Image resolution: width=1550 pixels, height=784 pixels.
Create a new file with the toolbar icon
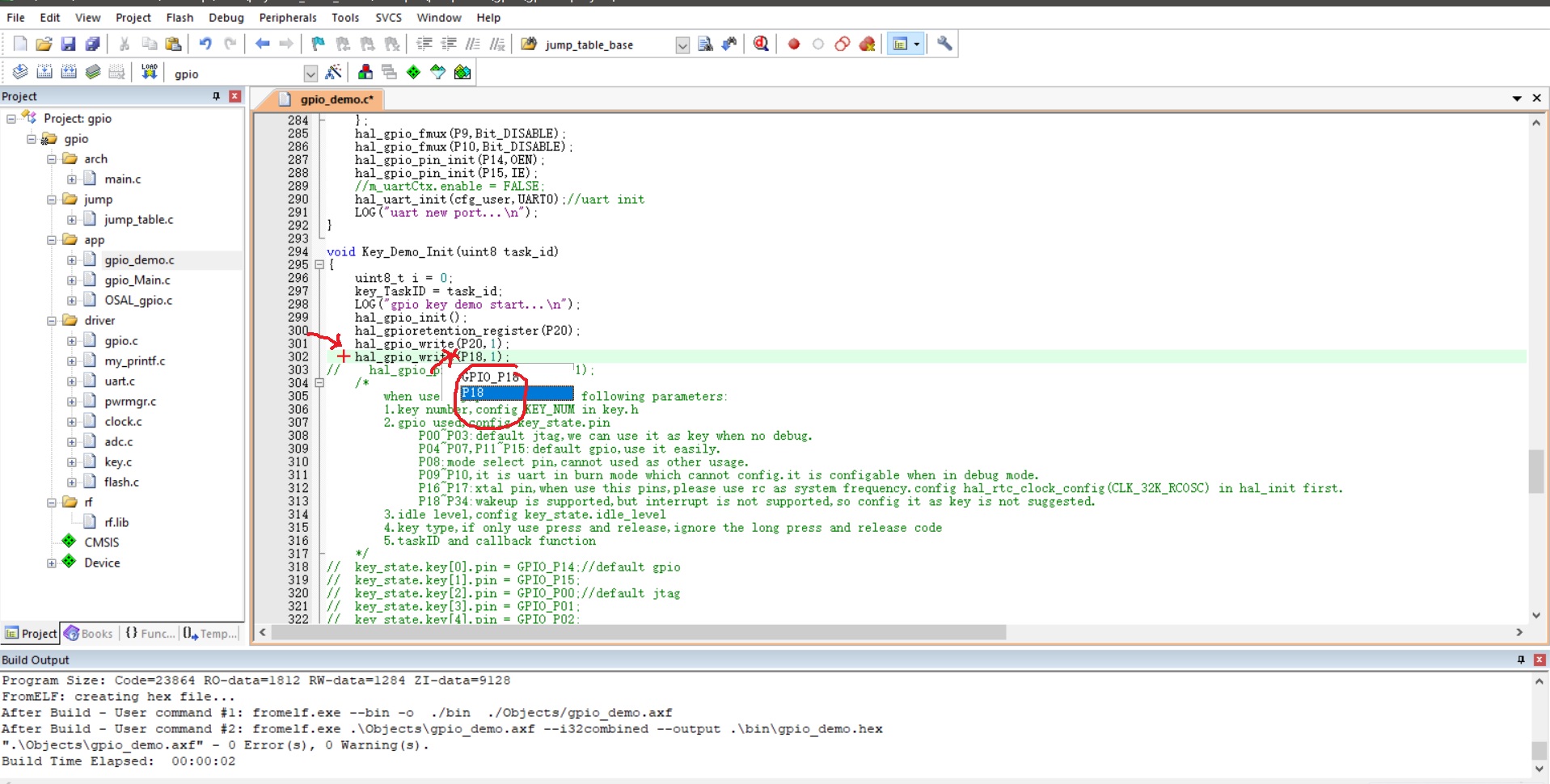tap(20, 44)
